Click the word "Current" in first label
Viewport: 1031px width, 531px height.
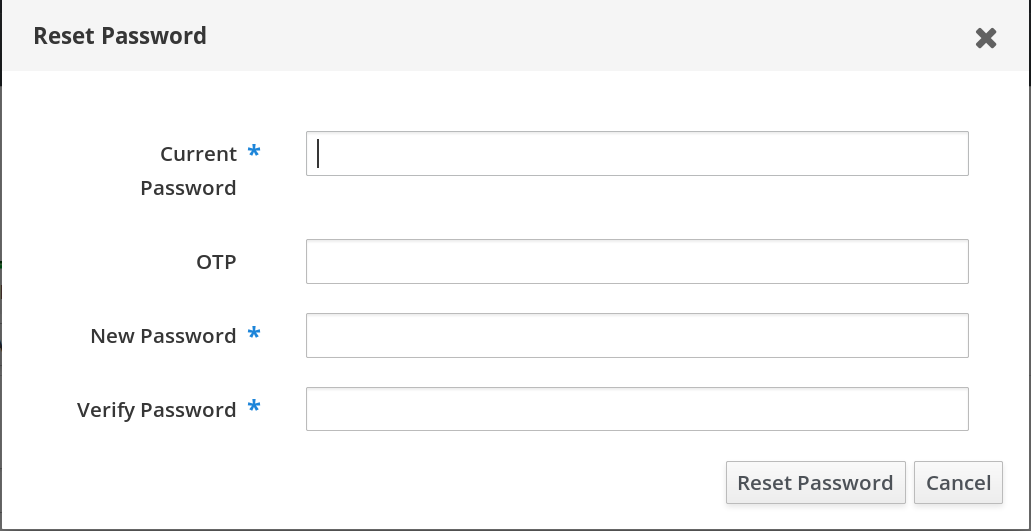coord(198,154)
